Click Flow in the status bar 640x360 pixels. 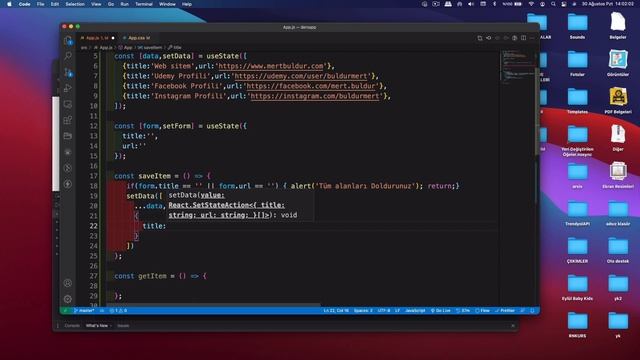point(482,311)
